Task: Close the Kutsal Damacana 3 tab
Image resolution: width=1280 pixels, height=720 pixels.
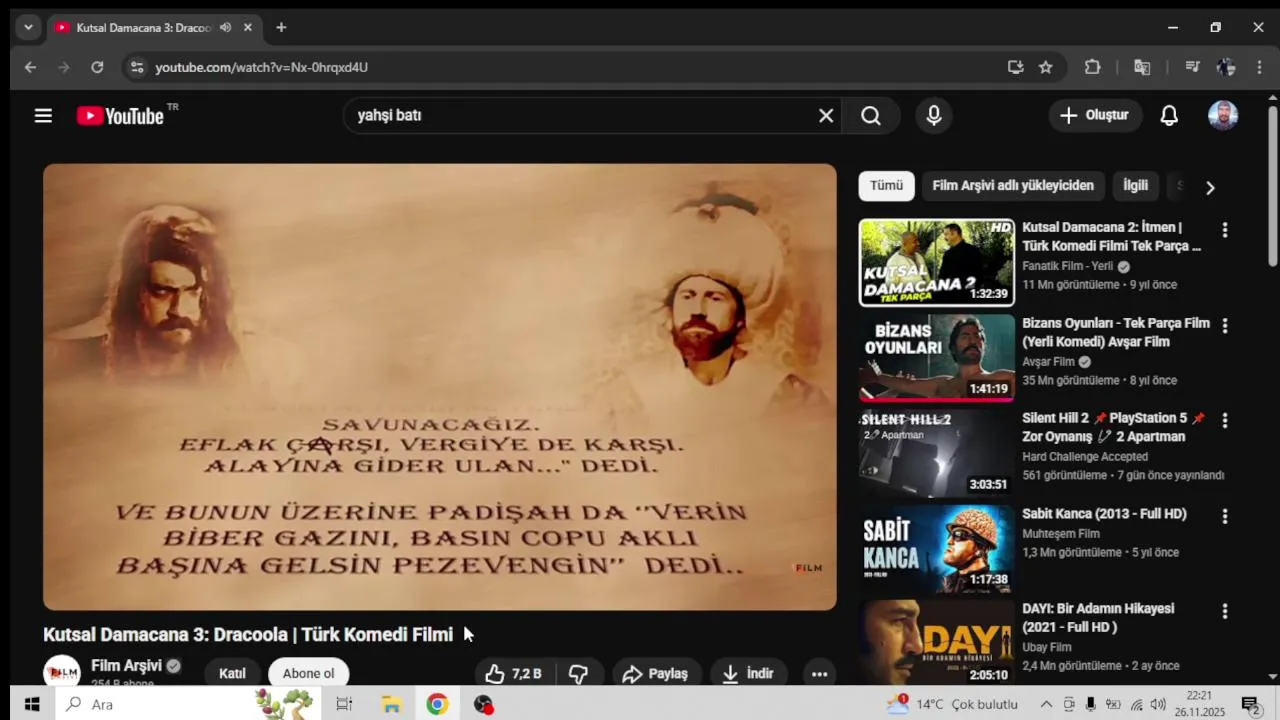Action: pyautogui.click(x=248, y=28)
